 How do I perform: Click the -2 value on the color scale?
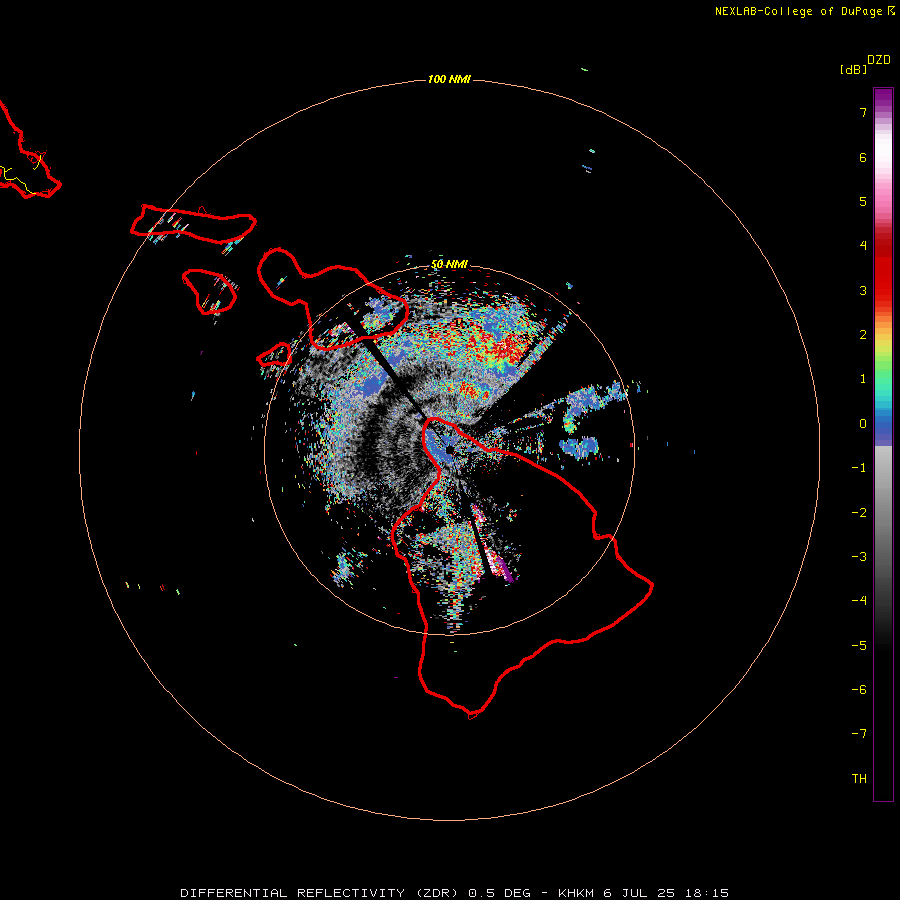coord(859,513)
